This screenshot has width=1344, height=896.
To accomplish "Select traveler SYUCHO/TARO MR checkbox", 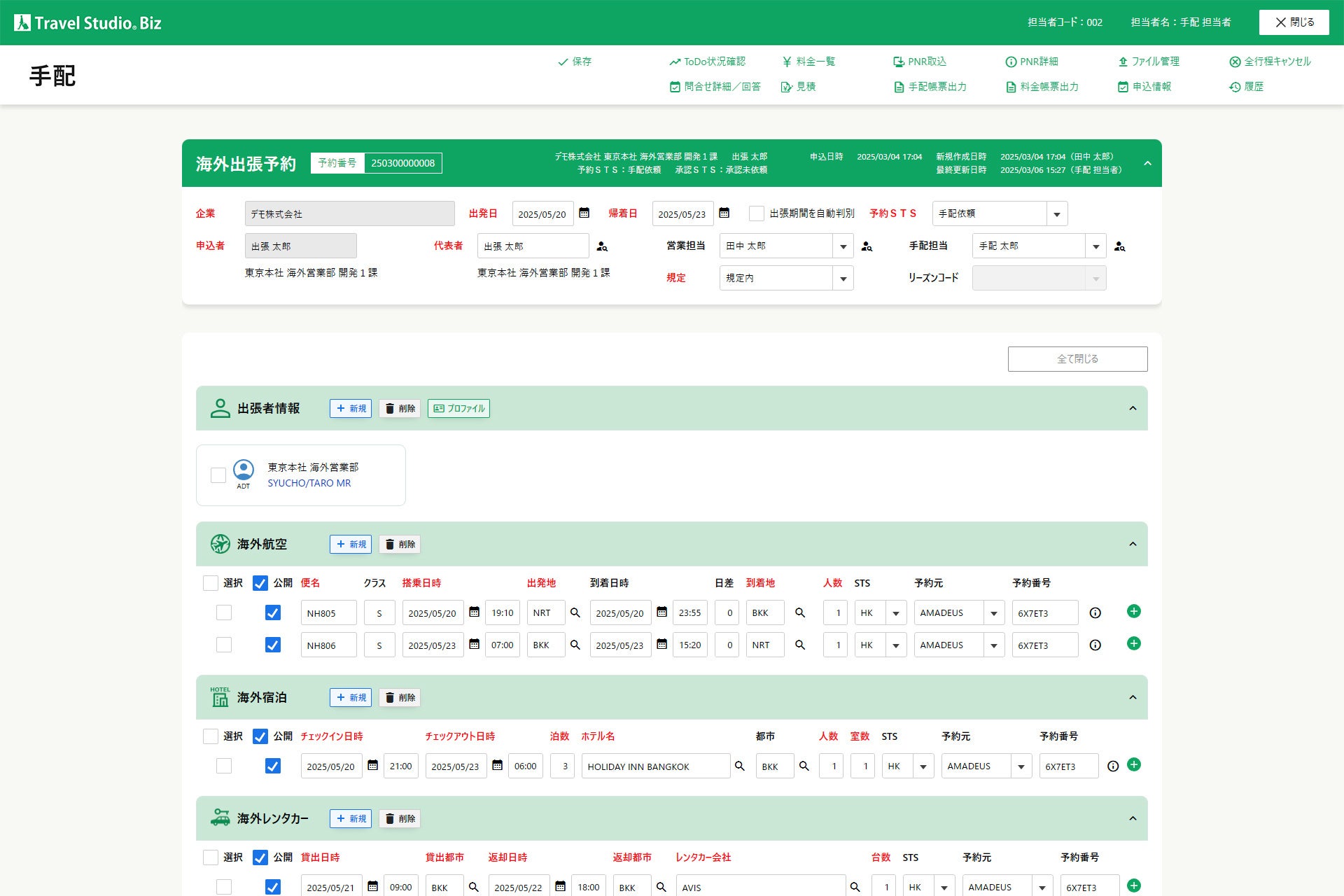I will (x=218, y=475).
